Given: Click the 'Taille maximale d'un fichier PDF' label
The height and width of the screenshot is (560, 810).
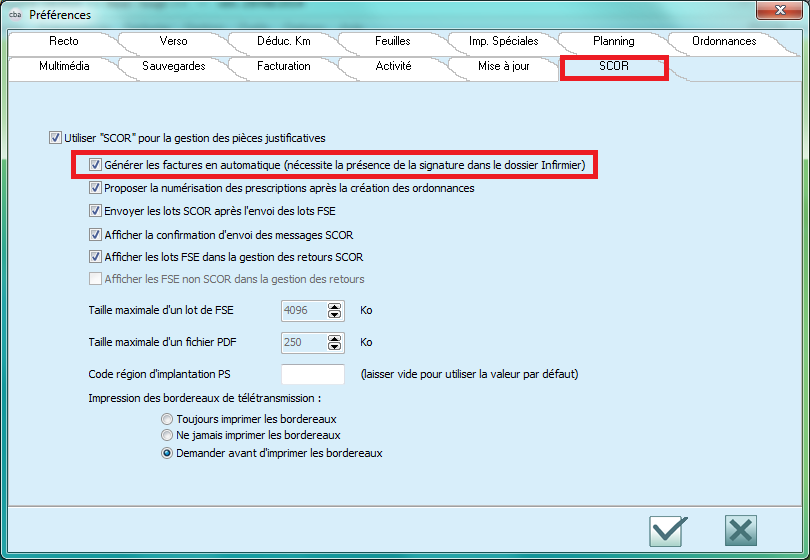Looking at the screenshot, I should 162,342.
